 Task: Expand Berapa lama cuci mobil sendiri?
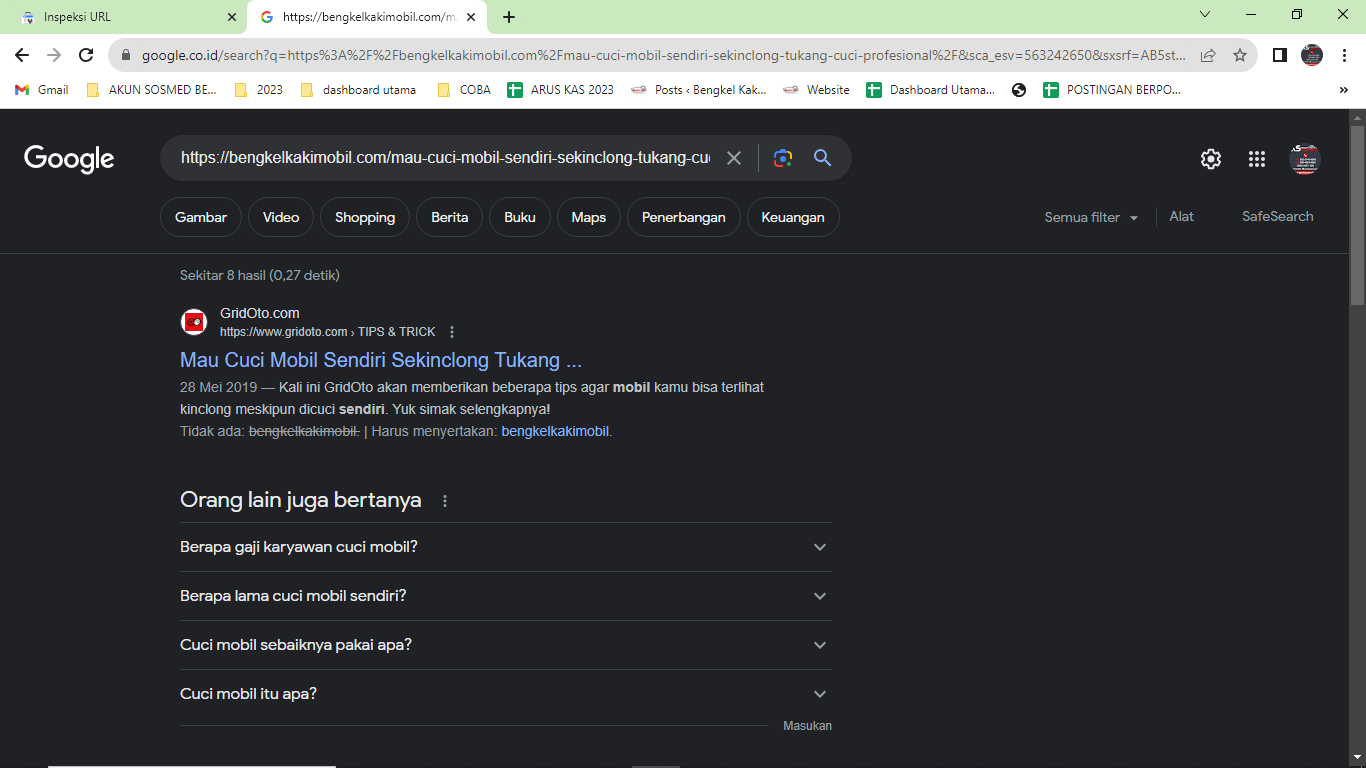[x=506, y=596]
